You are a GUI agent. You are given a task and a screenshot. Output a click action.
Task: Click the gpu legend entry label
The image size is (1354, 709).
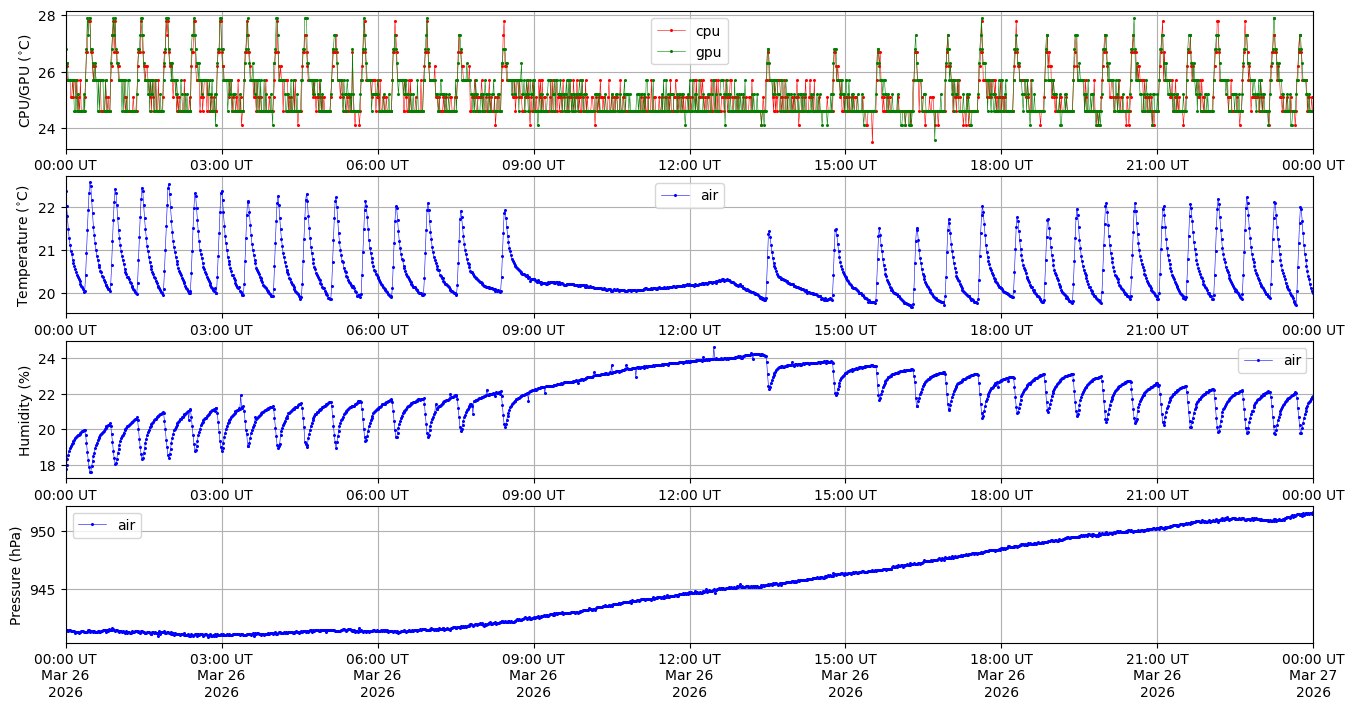pyautogui.click(x=708, y=52)
